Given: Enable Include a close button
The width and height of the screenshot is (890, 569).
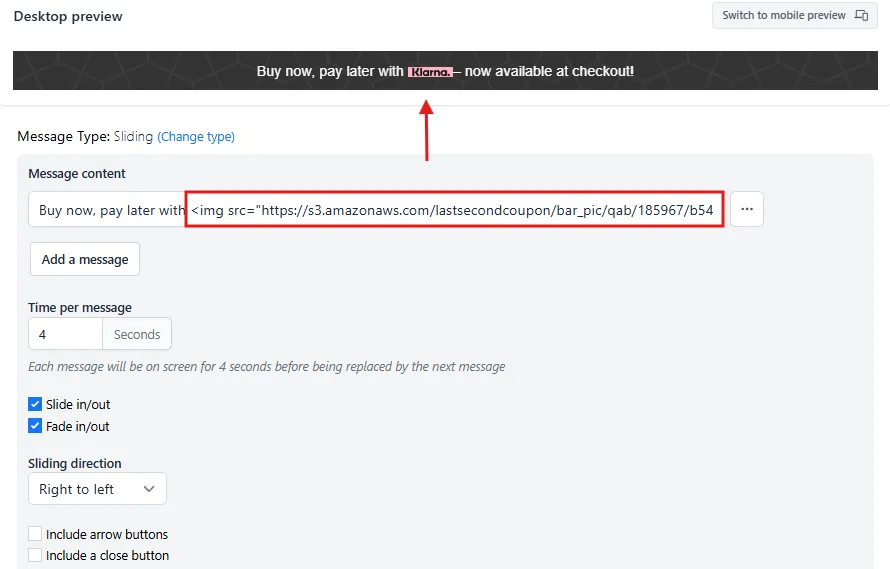Looking at the screenshot, I should click(x=35, y=555).
